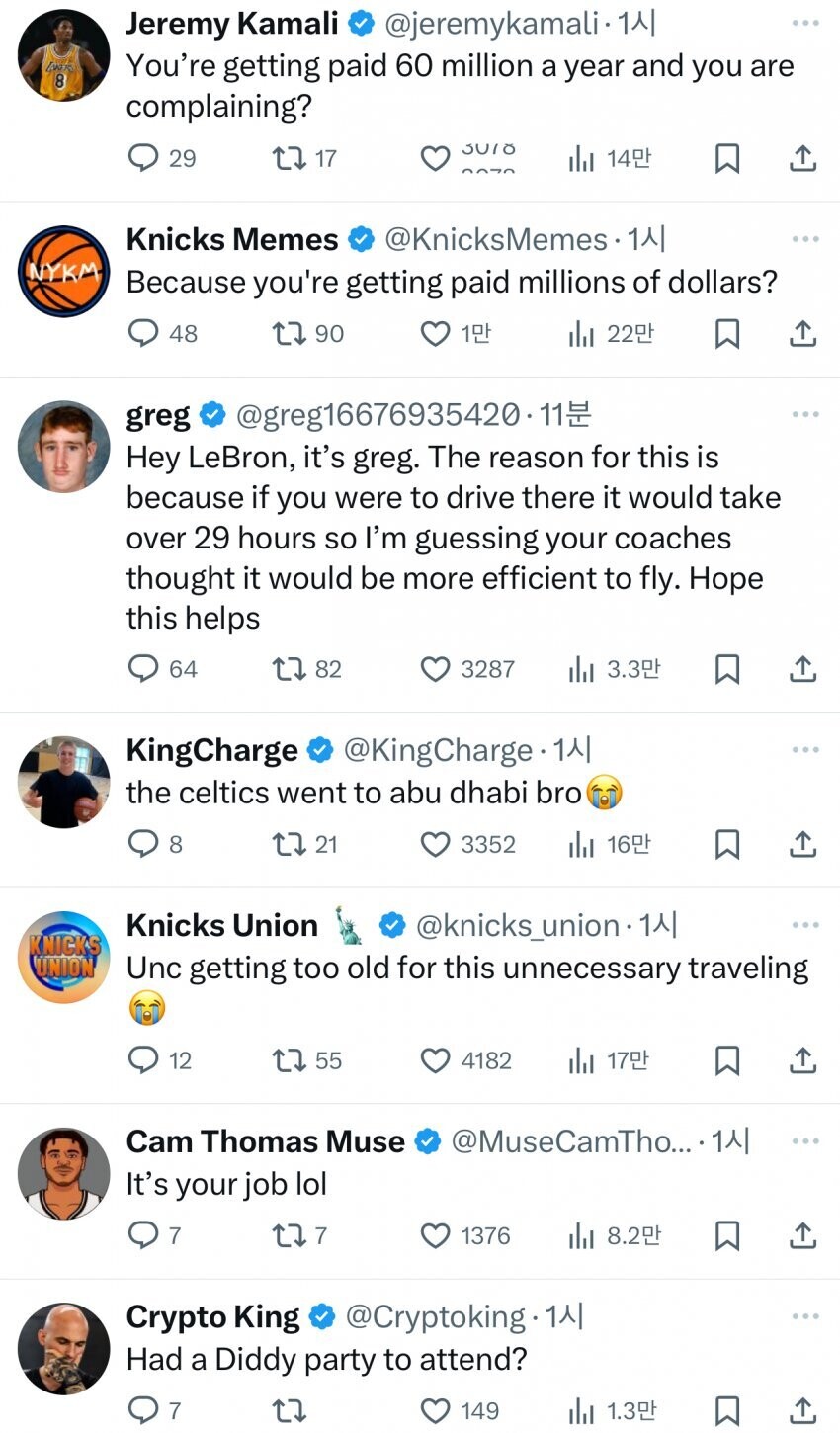This screenshot has height=1433, width=840.
Task: Retweet the Knicks Memes post
Action: coord(288,334)
